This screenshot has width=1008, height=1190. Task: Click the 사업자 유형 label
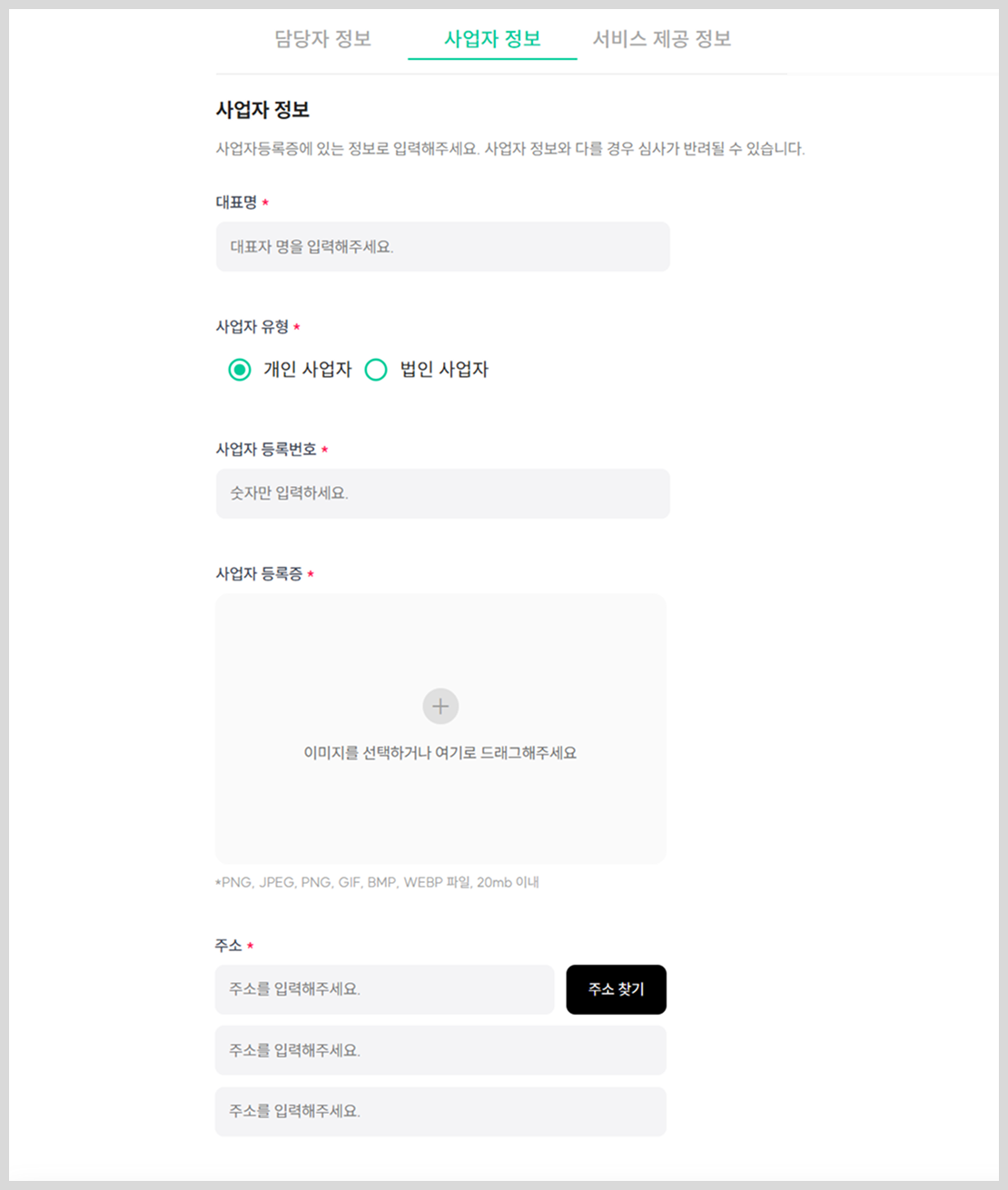pyautogui.click(x=252, y=326)
